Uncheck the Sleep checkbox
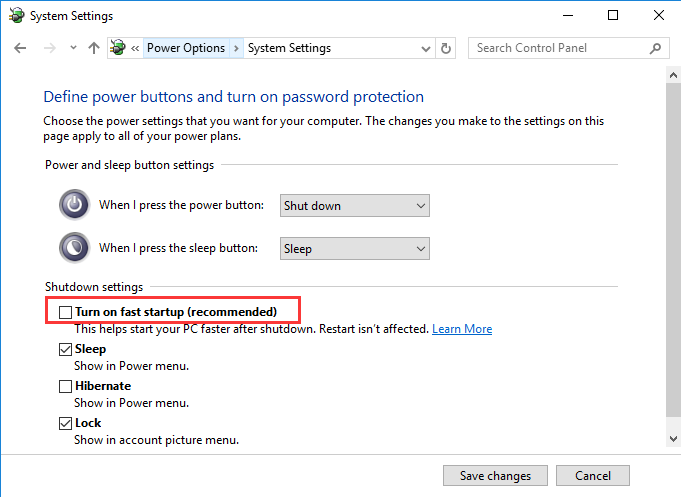681x497 pixels. tap(66, 350)
